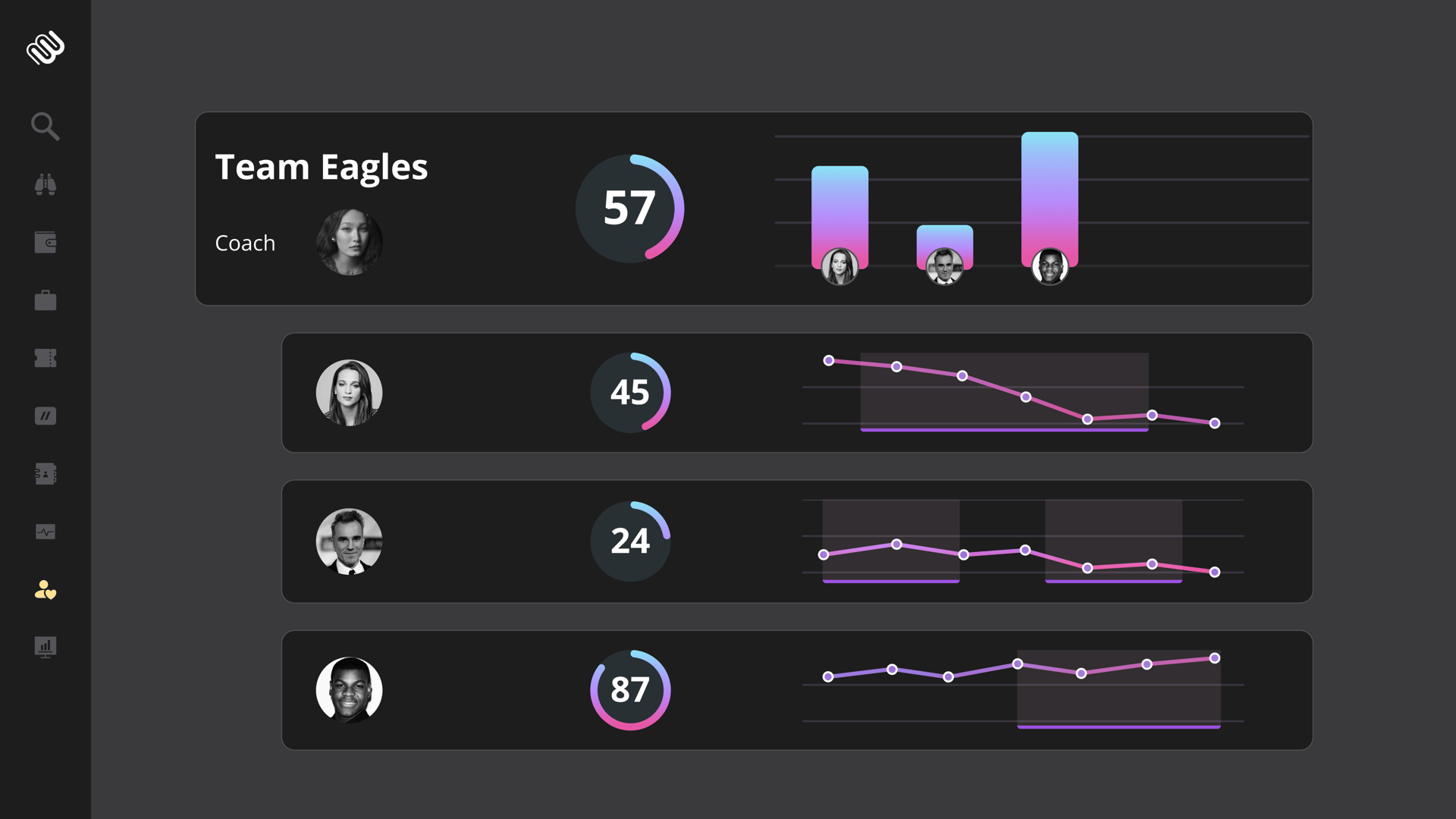Viewport: 1456px width, 819px height.
Task: Open the contact book icon in sidebar
Action: (45, 474)
